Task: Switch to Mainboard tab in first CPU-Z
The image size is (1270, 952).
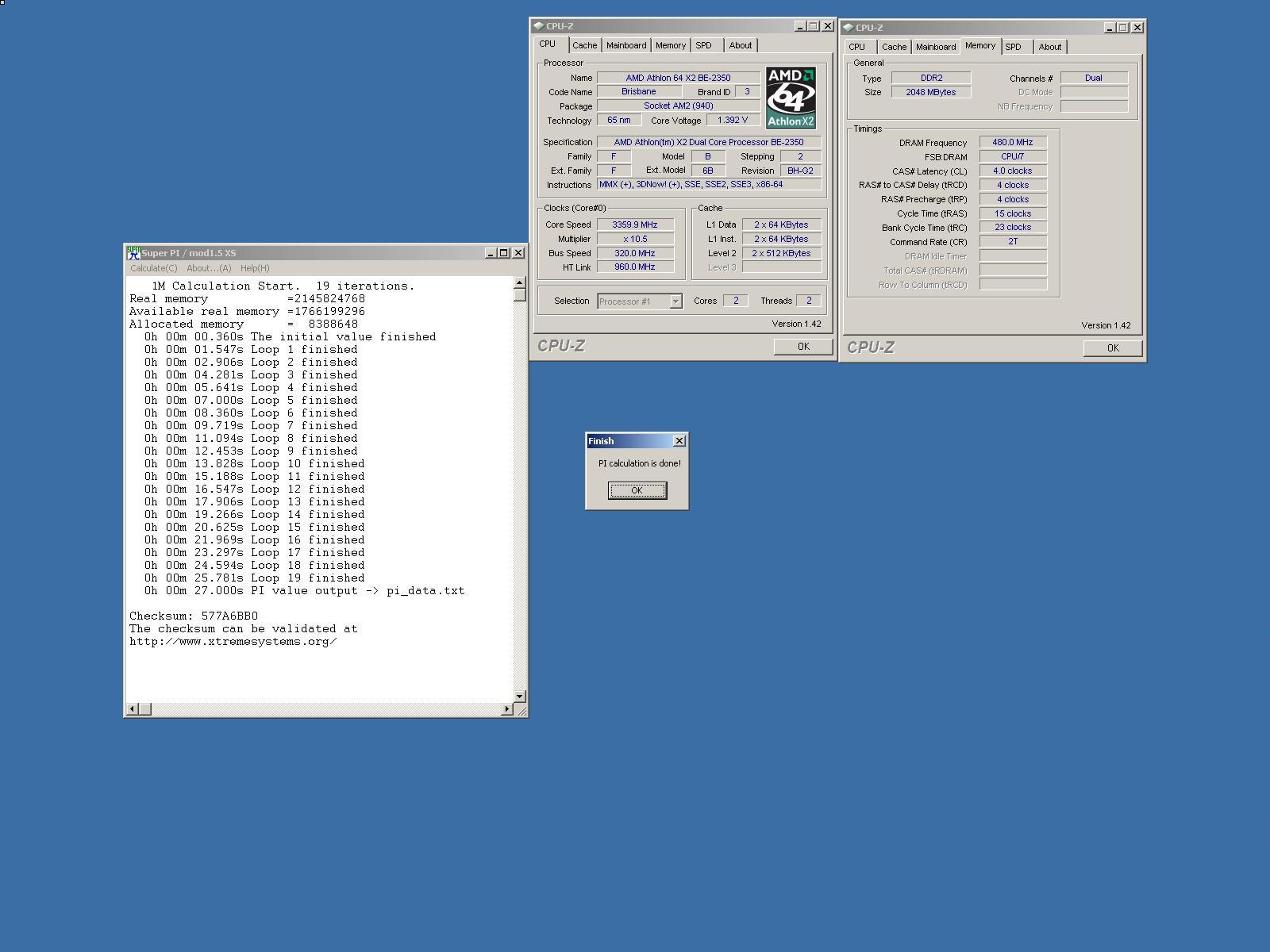Action: click(626, 45)
